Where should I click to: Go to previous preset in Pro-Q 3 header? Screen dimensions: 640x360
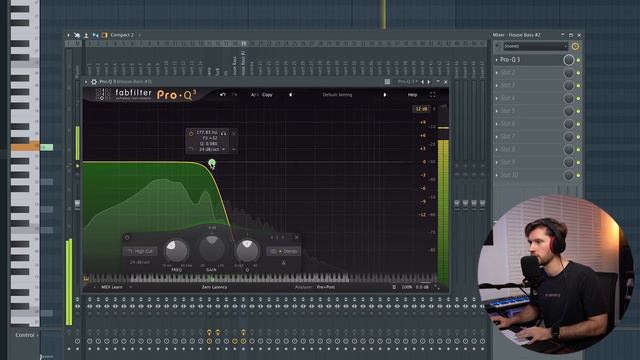coord(290,95)
